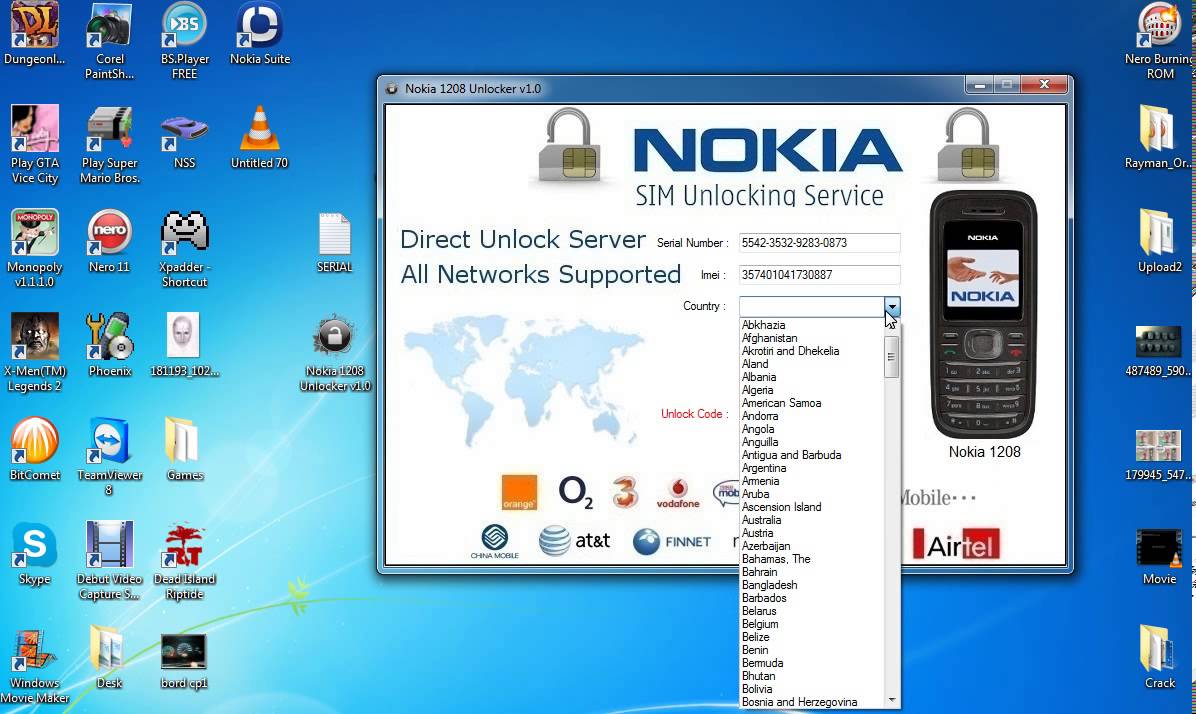Click country list scroll down arrow
1196x714 pixels.
point(892,700)
